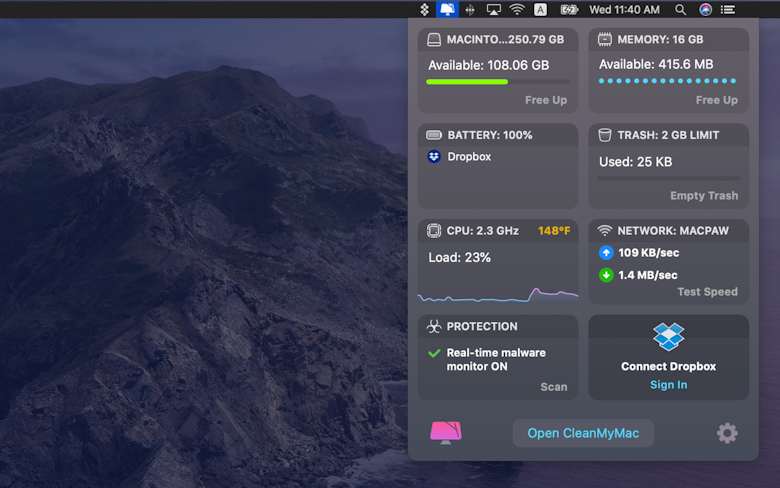Click the crosshair-style menu bar icon
The image size is (780, 488).
click(x=470, y=9)
